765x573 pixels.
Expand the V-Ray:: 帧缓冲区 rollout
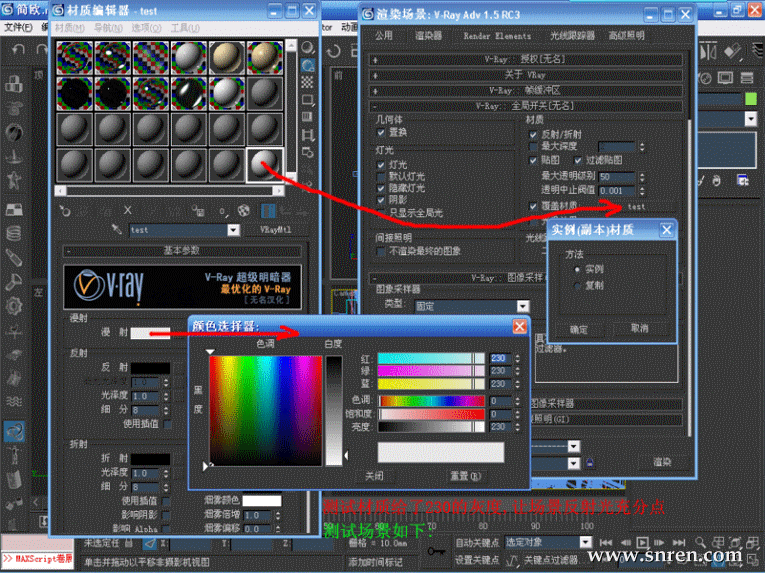524,91
